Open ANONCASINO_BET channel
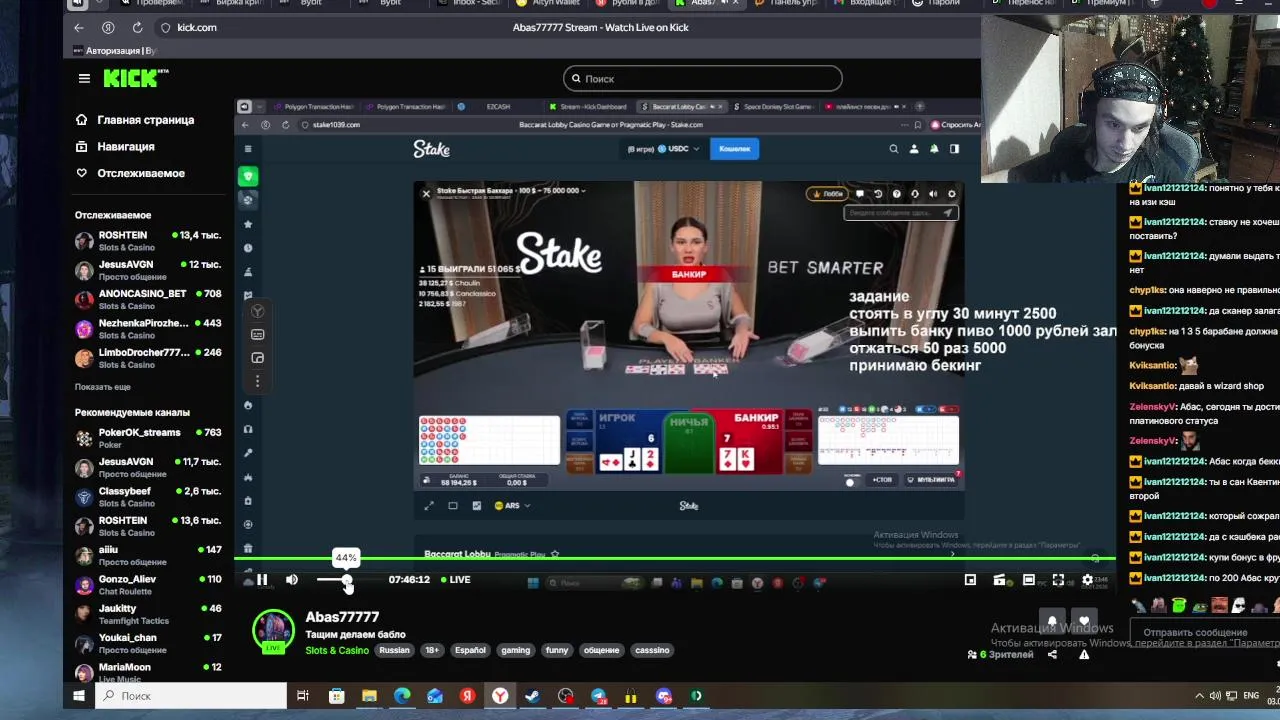Image resolution: width=1280 pixels, height=720 pixels. (x=148, y=300)
